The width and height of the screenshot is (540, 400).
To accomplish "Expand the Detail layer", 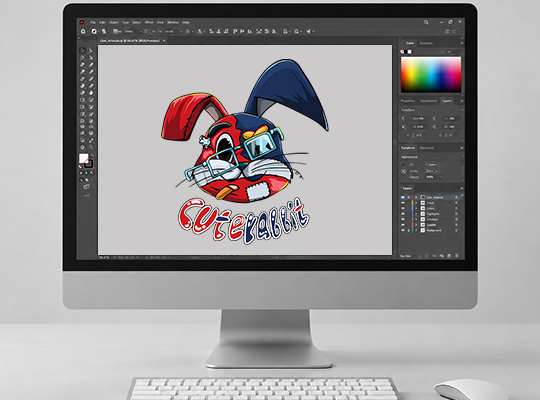I will pos(416,203).
